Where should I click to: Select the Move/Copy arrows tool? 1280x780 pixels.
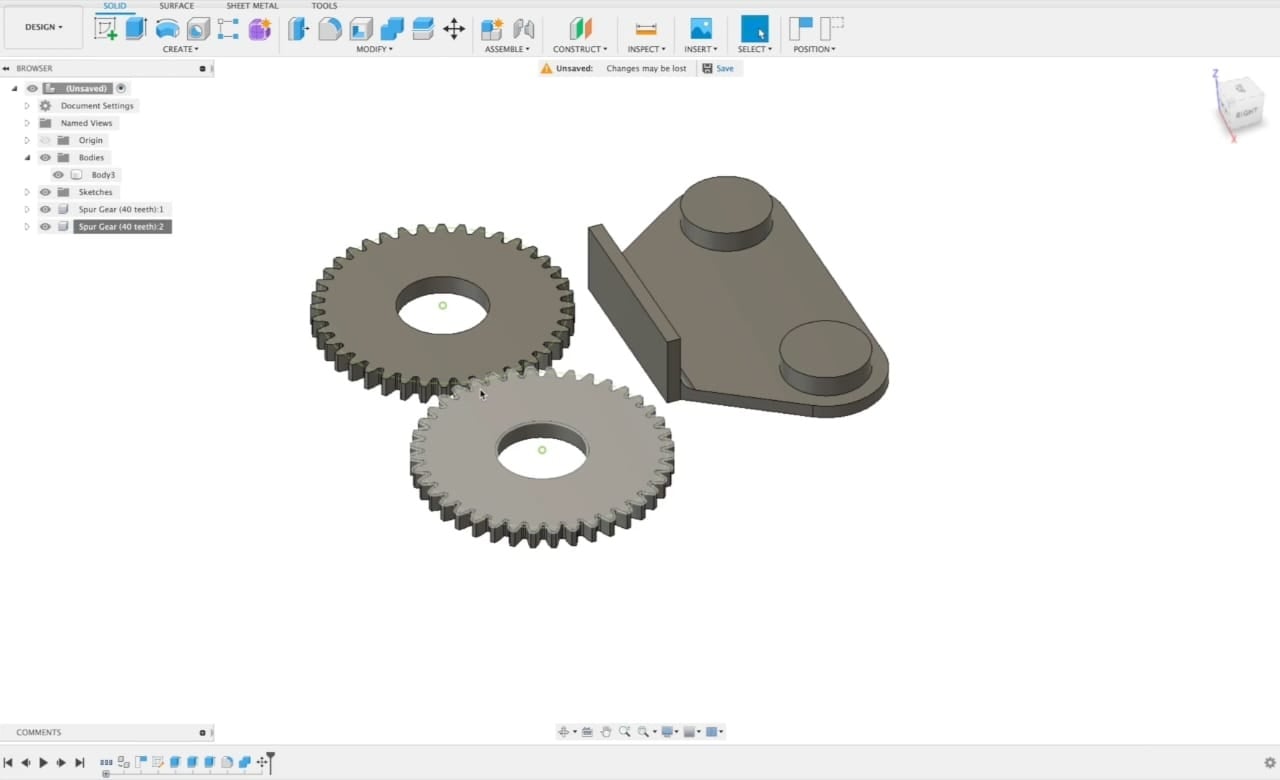(x=454, y=29)
